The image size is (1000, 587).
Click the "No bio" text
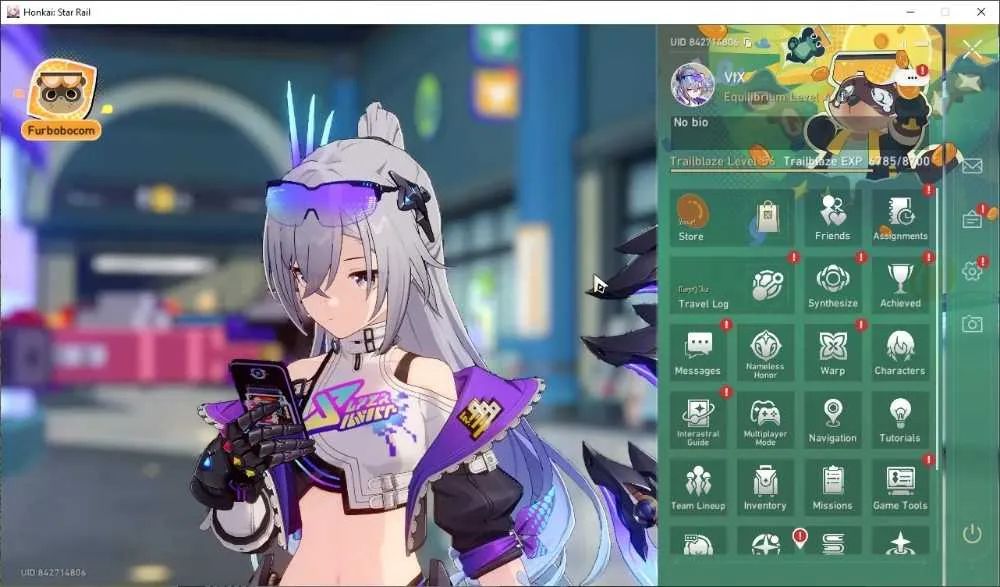tap(691, 122)
